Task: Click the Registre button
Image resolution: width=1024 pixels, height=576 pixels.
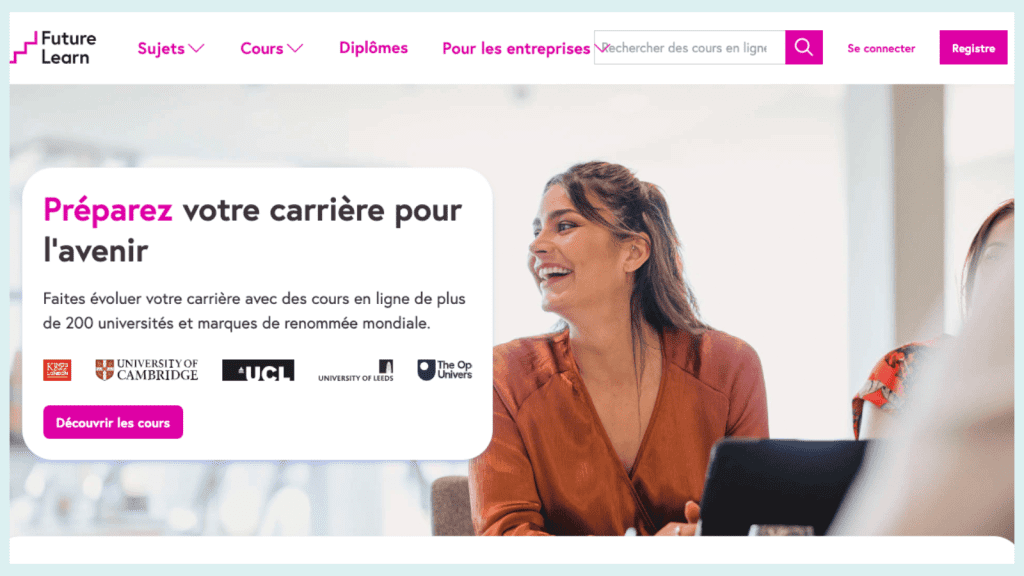Action: pyautogui.click(x=973, y=48)
